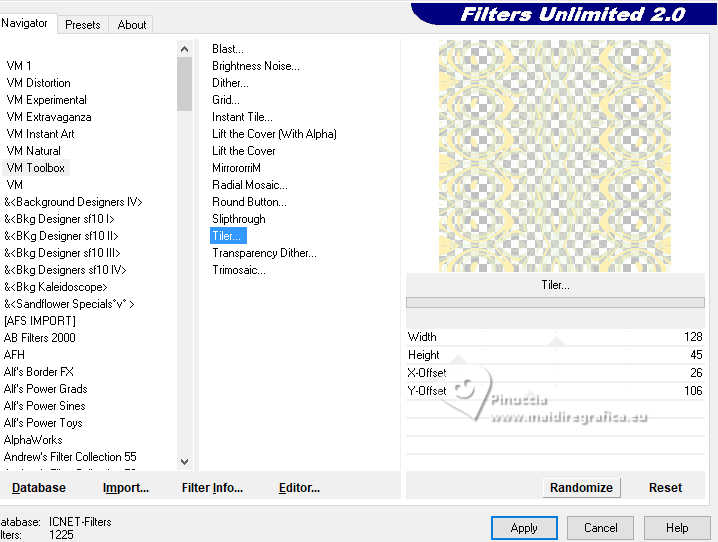Viewport: 718px width, 542px height.
Task: Select &<BKg Designer sf10 II> category
Action: point(61,236)
